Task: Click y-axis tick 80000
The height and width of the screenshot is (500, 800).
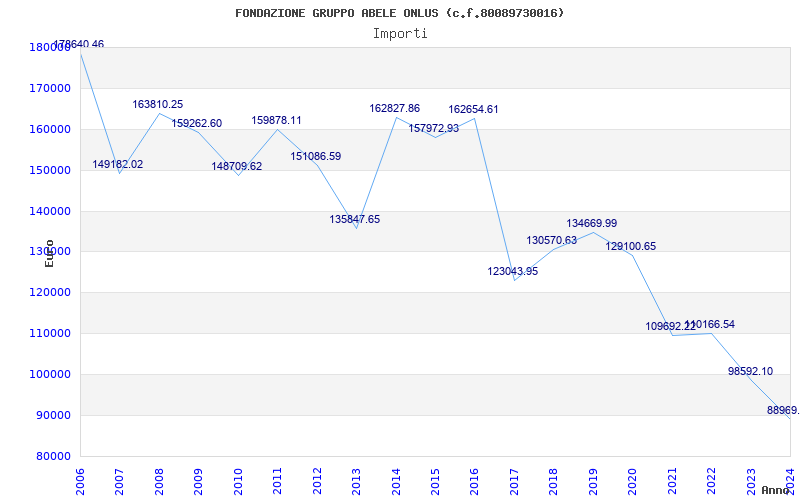Action: click(56, 456)
